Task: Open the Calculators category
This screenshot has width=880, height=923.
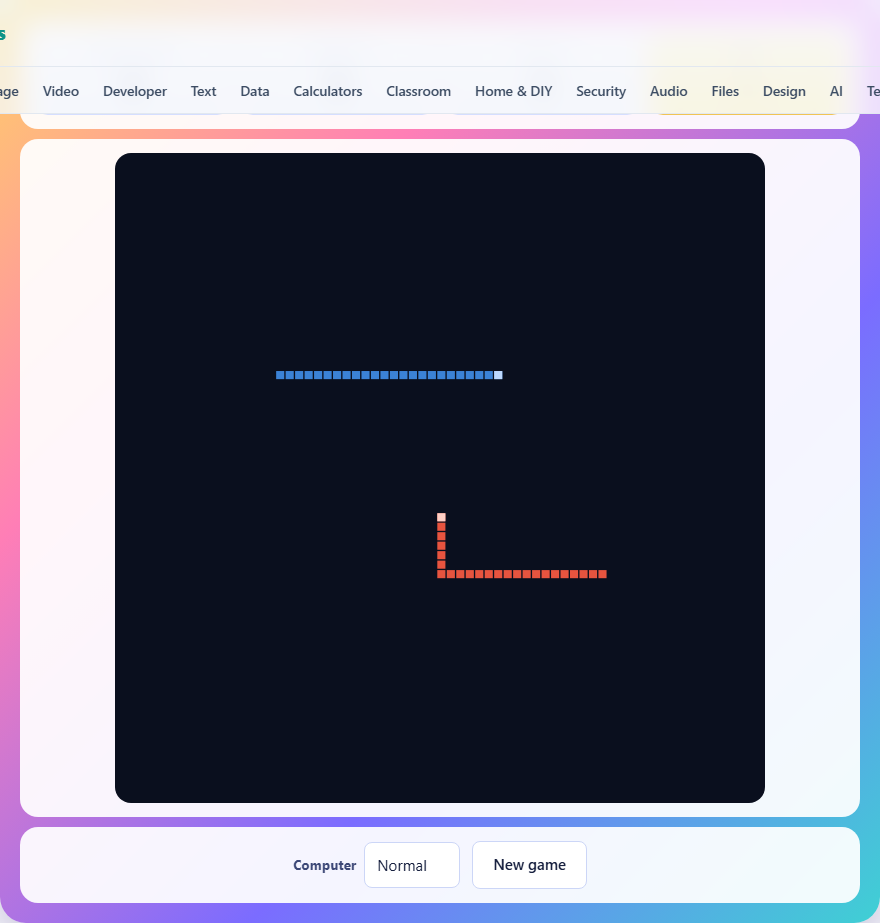Action: click(x=328, y=91)
